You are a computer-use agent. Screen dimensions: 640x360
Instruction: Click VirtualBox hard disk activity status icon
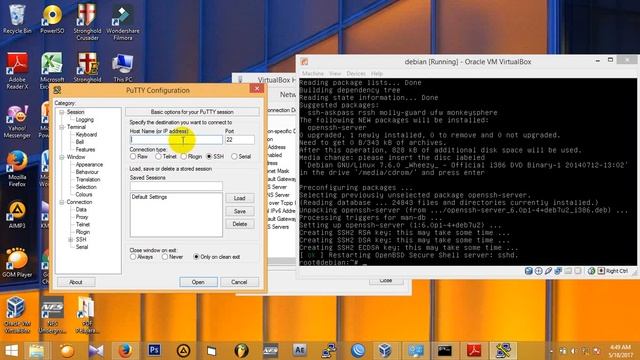pyautogui.click(x=529, y=271)
